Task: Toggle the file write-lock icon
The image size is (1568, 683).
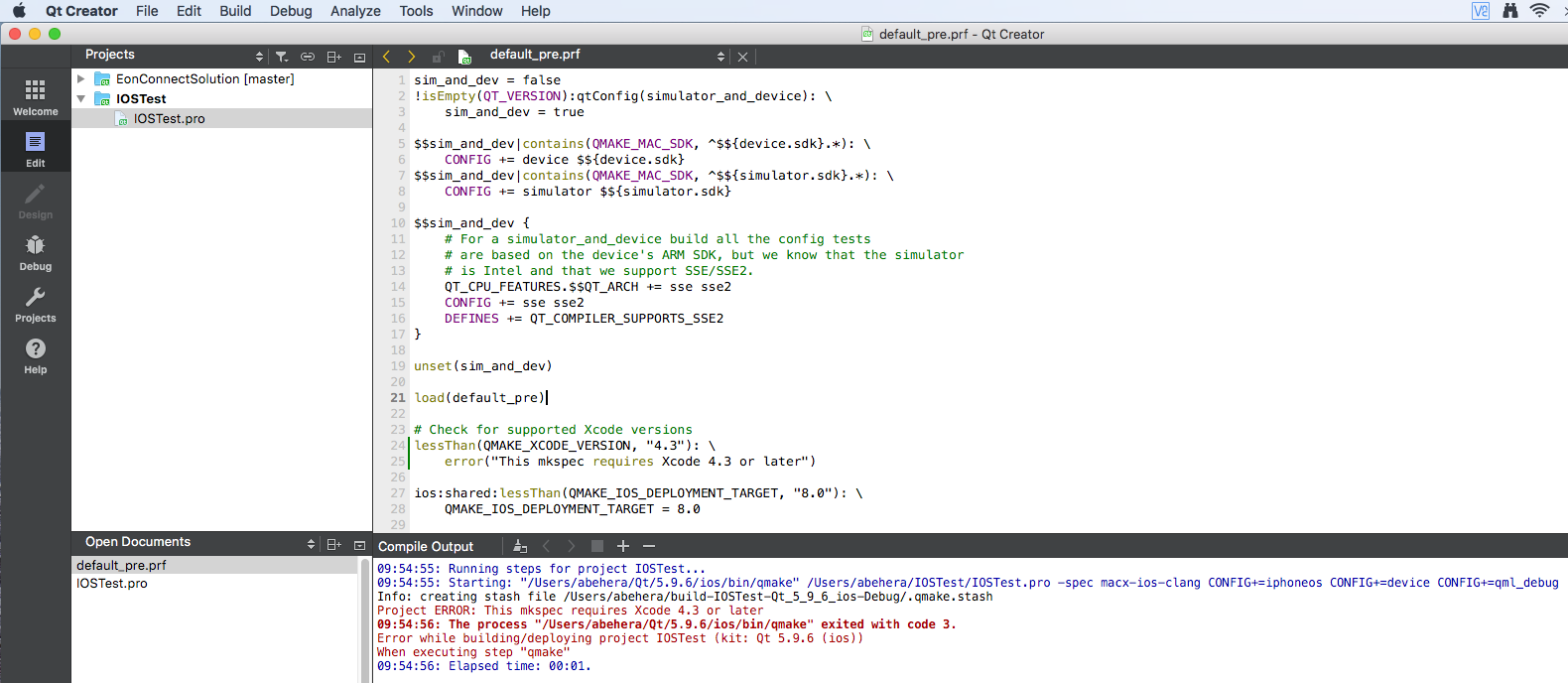Action: tap(438, 57)
